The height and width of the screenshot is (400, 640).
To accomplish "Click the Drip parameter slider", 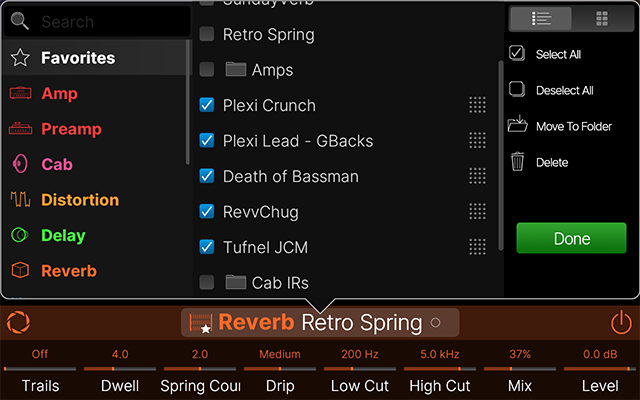I will point(280,369).
